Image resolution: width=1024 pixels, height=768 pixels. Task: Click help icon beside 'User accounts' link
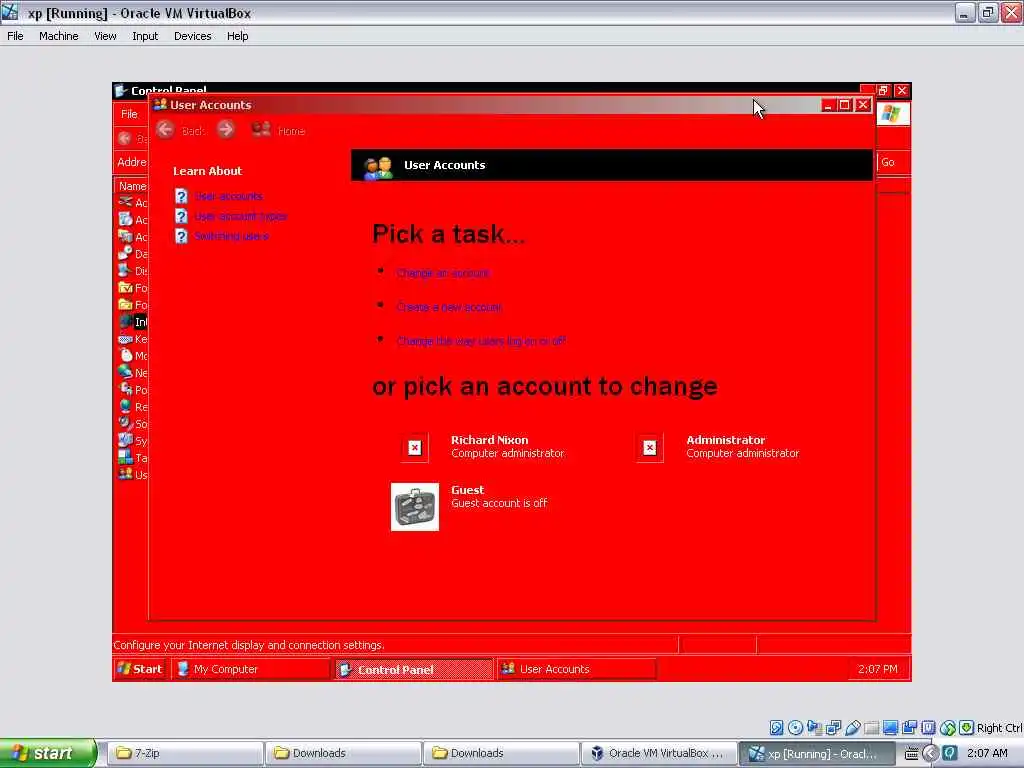click(182, 196)
